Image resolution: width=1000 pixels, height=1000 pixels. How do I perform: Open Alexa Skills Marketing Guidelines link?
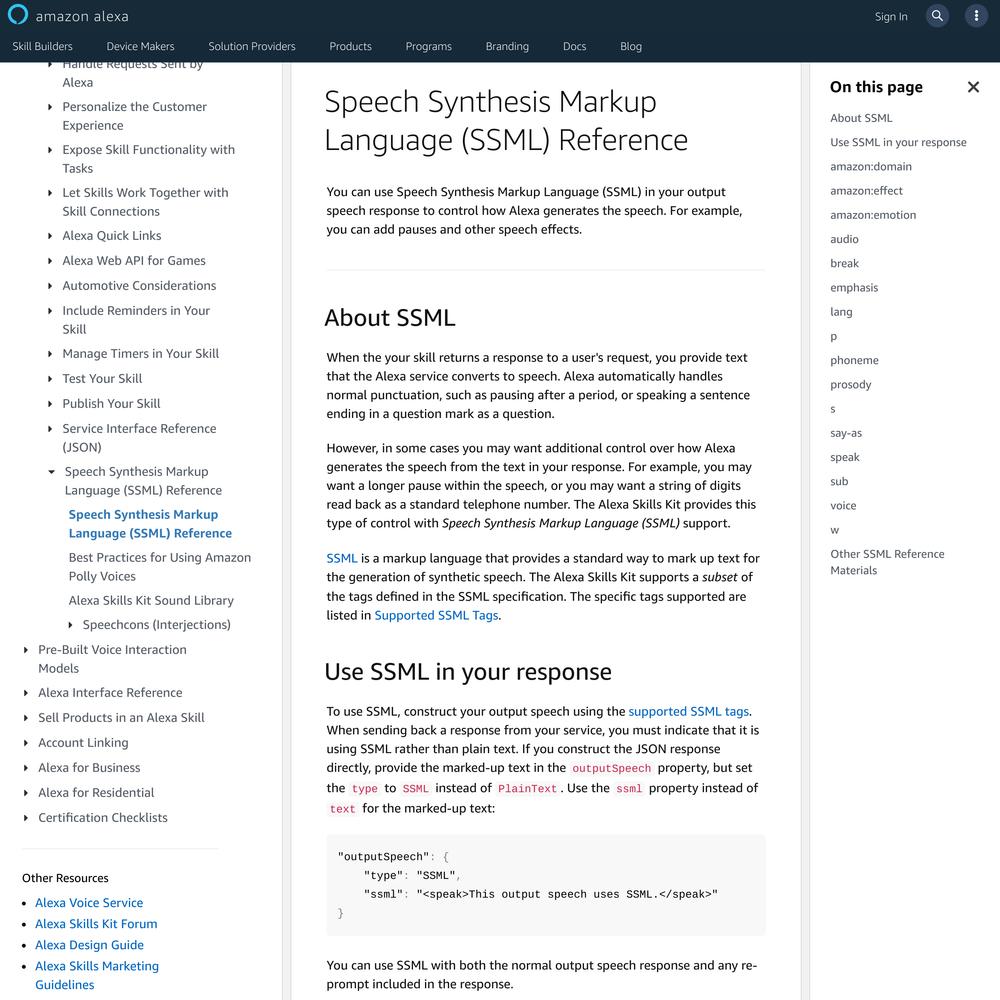point(97,975)
